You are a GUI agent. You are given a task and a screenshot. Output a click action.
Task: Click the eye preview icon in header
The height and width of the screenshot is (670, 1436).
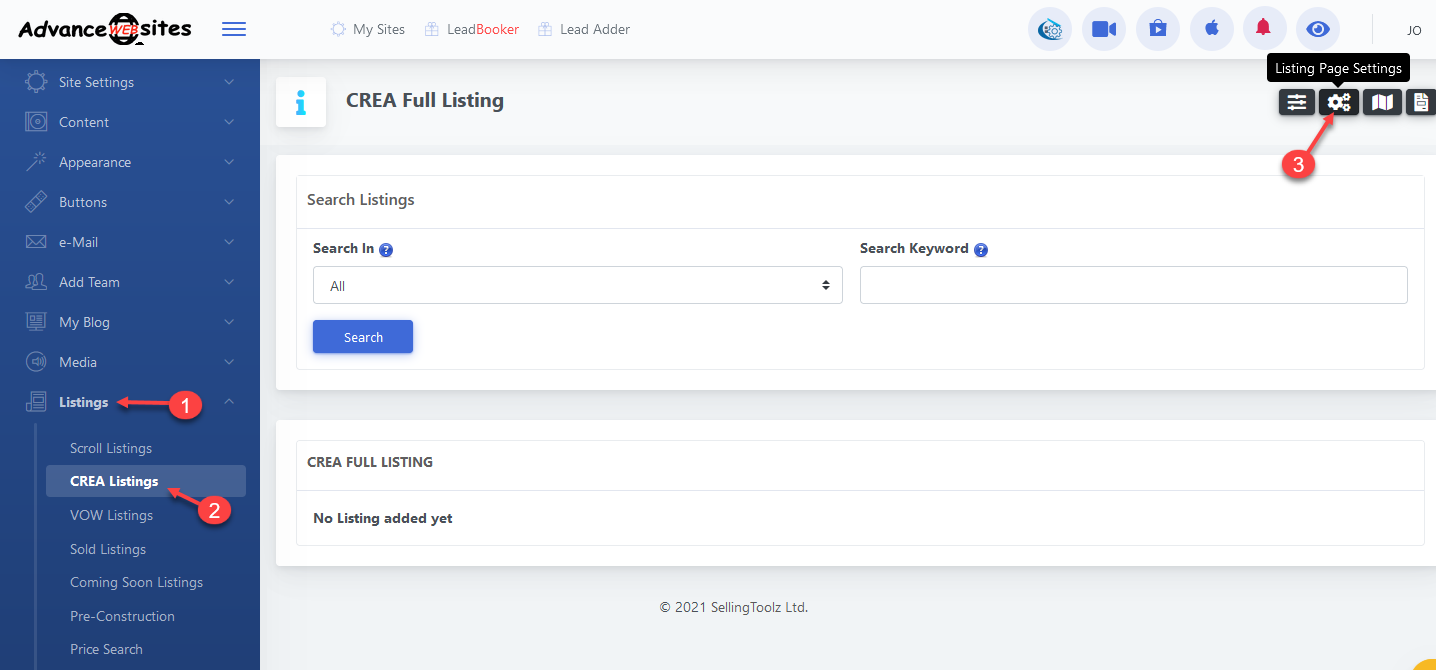1318,29
